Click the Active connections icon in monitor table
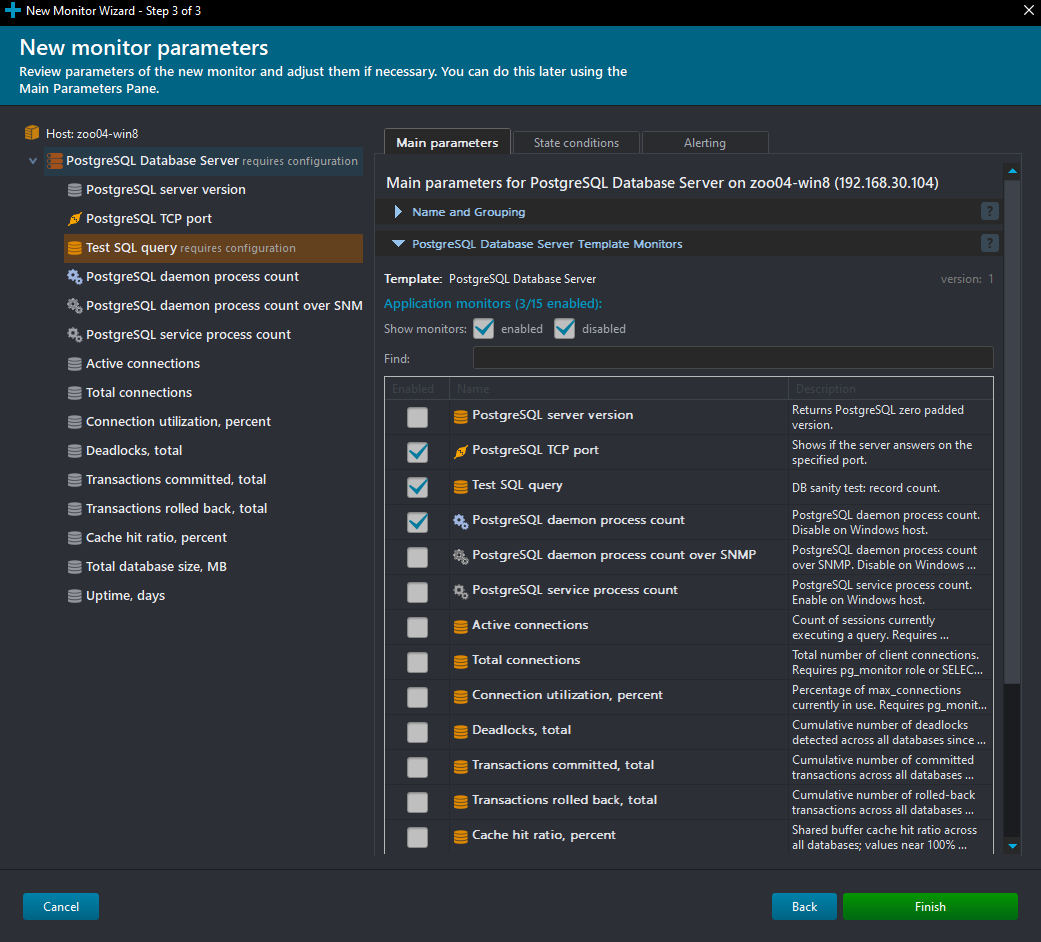This screenshot has height=942, width=1041. [x=461, y=627]
